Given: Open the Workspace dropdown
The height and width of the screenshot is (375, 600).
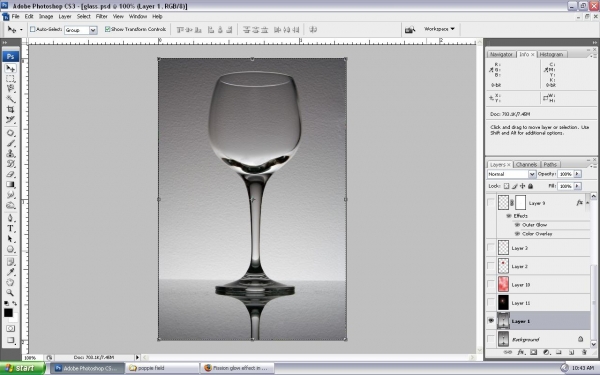Looking at the screenshot, I should (x=439, y=29).
